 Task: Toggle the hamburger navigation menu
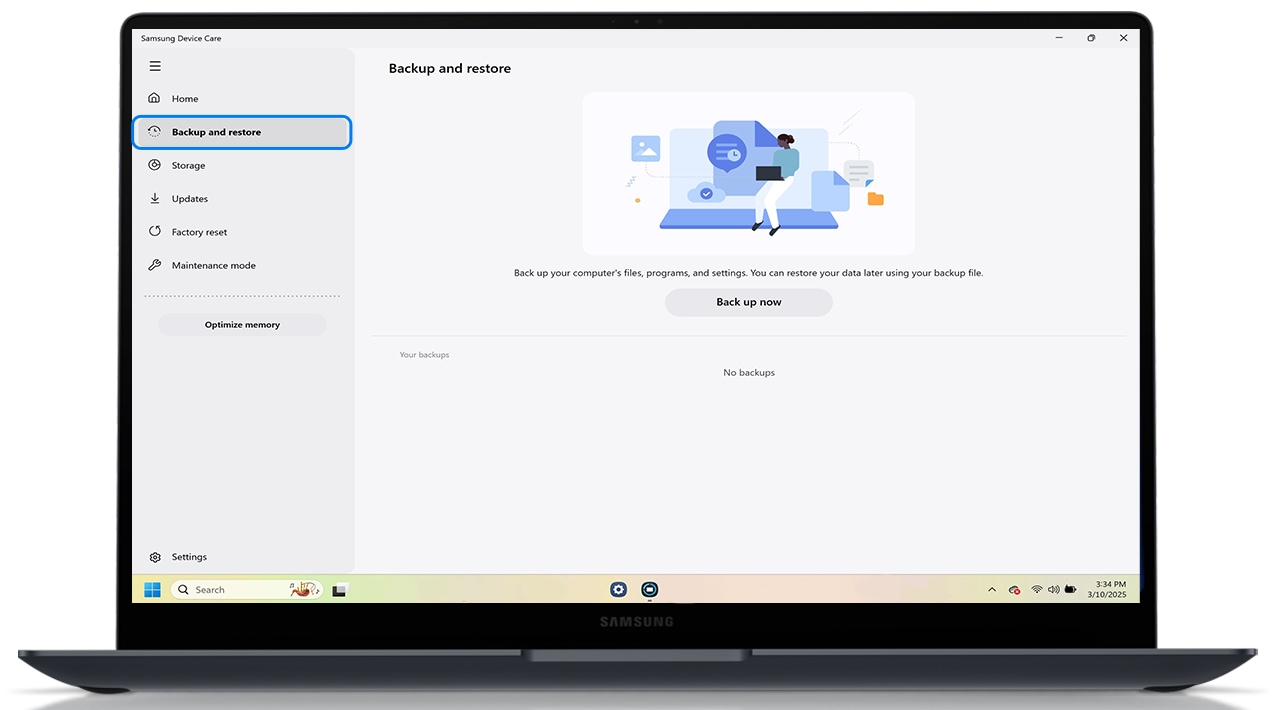(155, 66)
